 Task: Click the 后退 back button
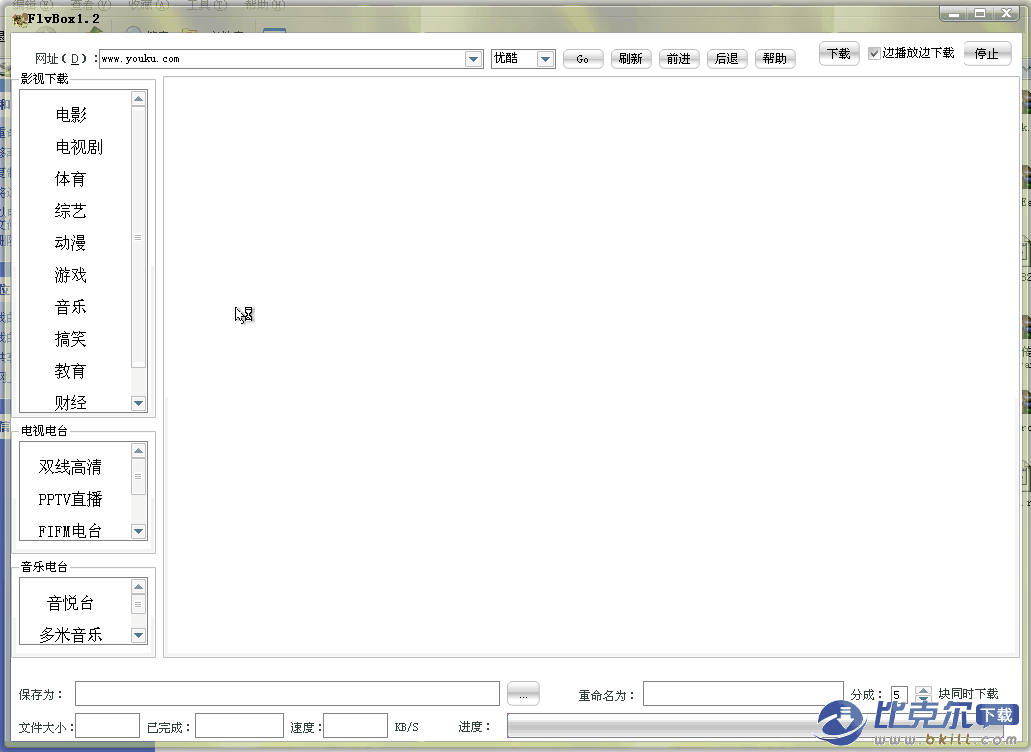point(727,59)
